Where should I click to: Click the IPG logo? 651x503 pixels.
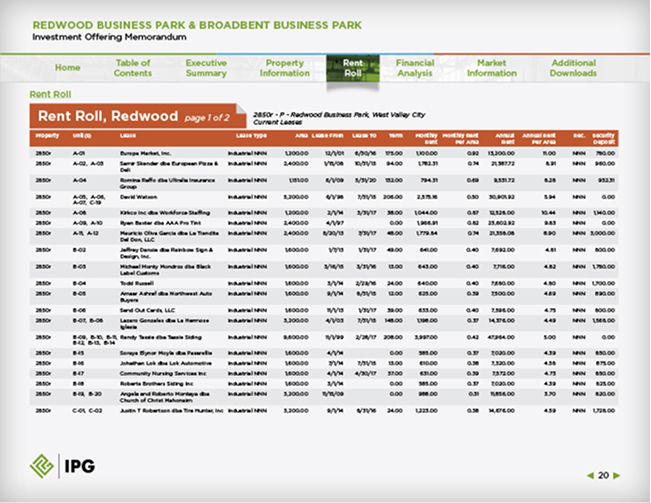63,466
